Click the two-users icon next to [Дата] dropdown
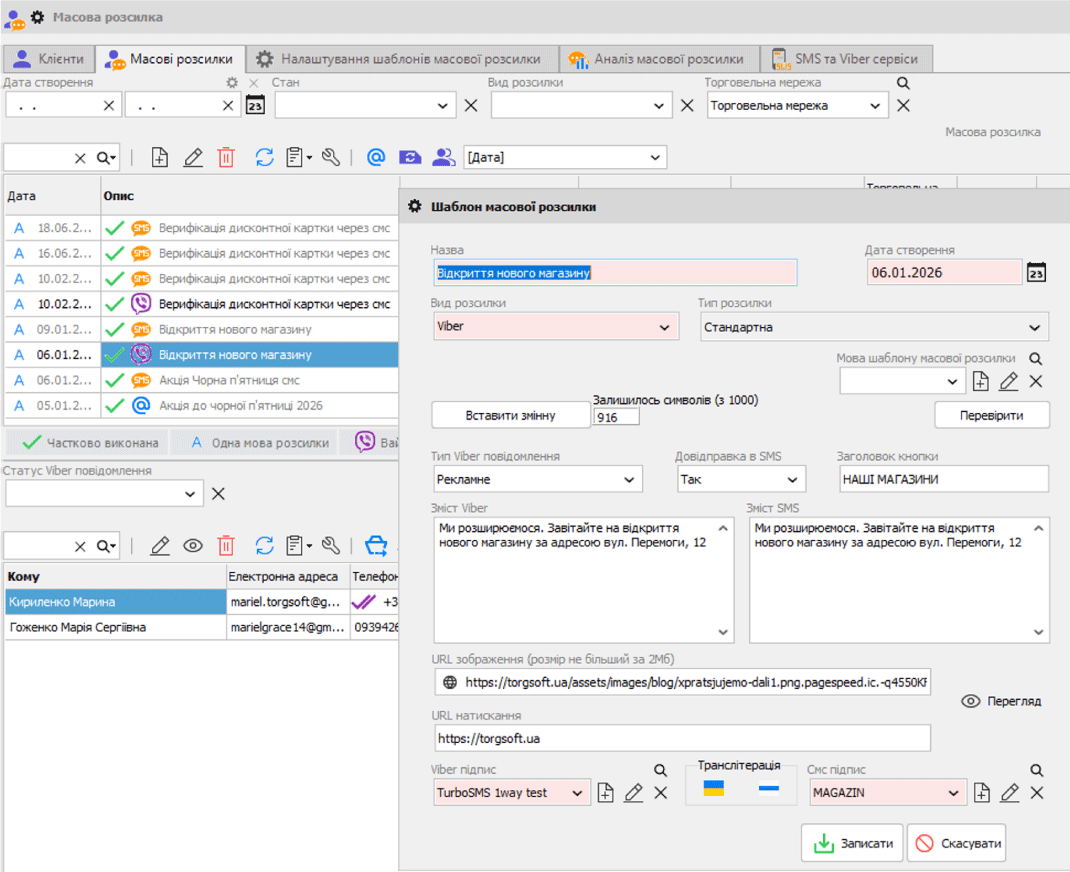This screenshot has width=1070, height=872. click(444, 158)
